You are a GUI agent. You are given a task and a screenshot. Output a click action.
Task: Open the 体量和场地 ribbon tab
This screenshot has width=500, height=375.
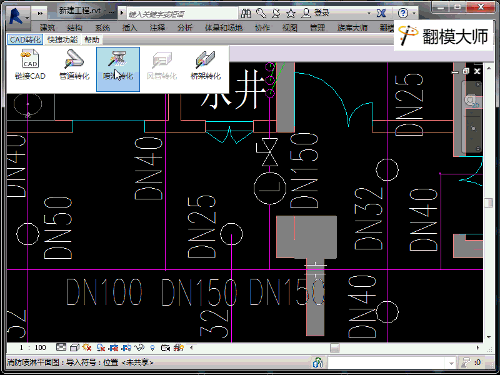pyautogui.click(x=223, y=27)
